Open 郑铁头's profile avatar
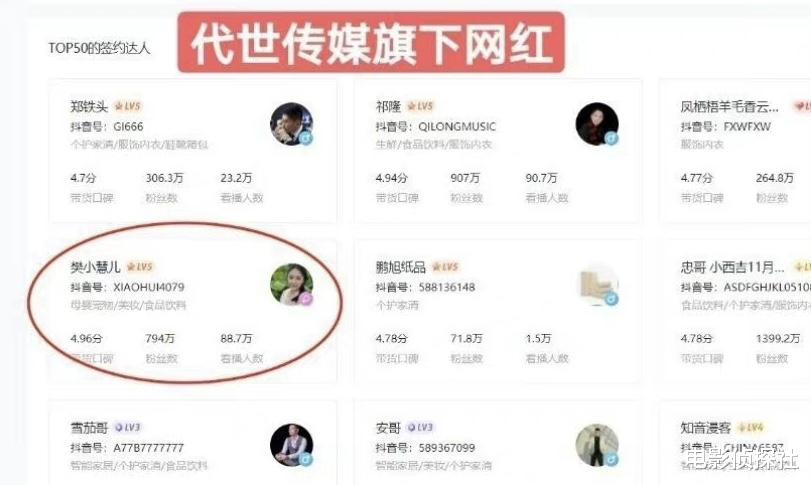The height and width of the screenshot is (485, 811). click(292, 124)
